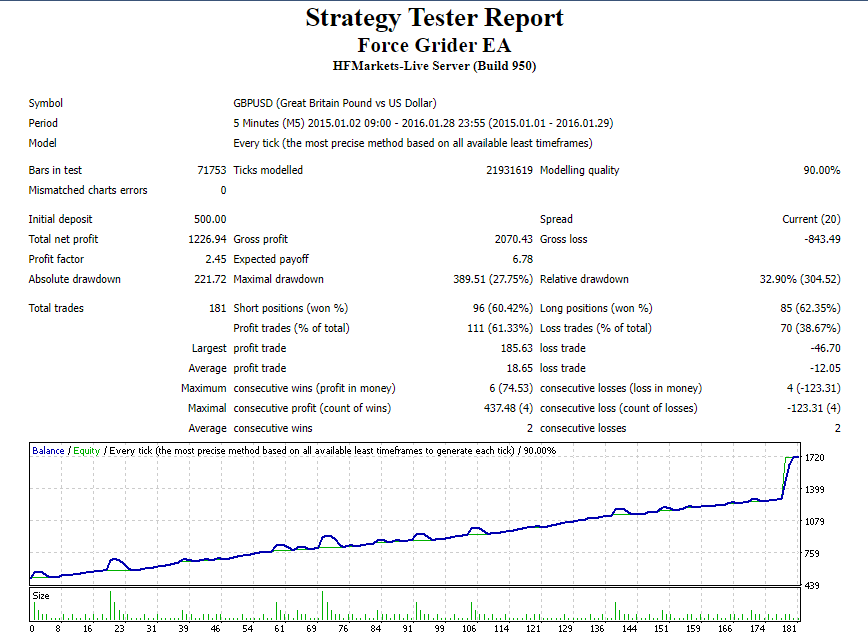
Task: Select the '5 Minutes (M5)' period value
Action: (x=268, y=123)
